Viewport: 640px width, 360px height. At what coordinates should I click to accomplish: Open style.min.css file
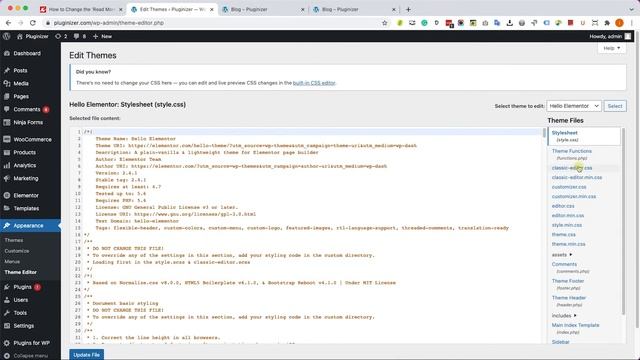point(567,225)
